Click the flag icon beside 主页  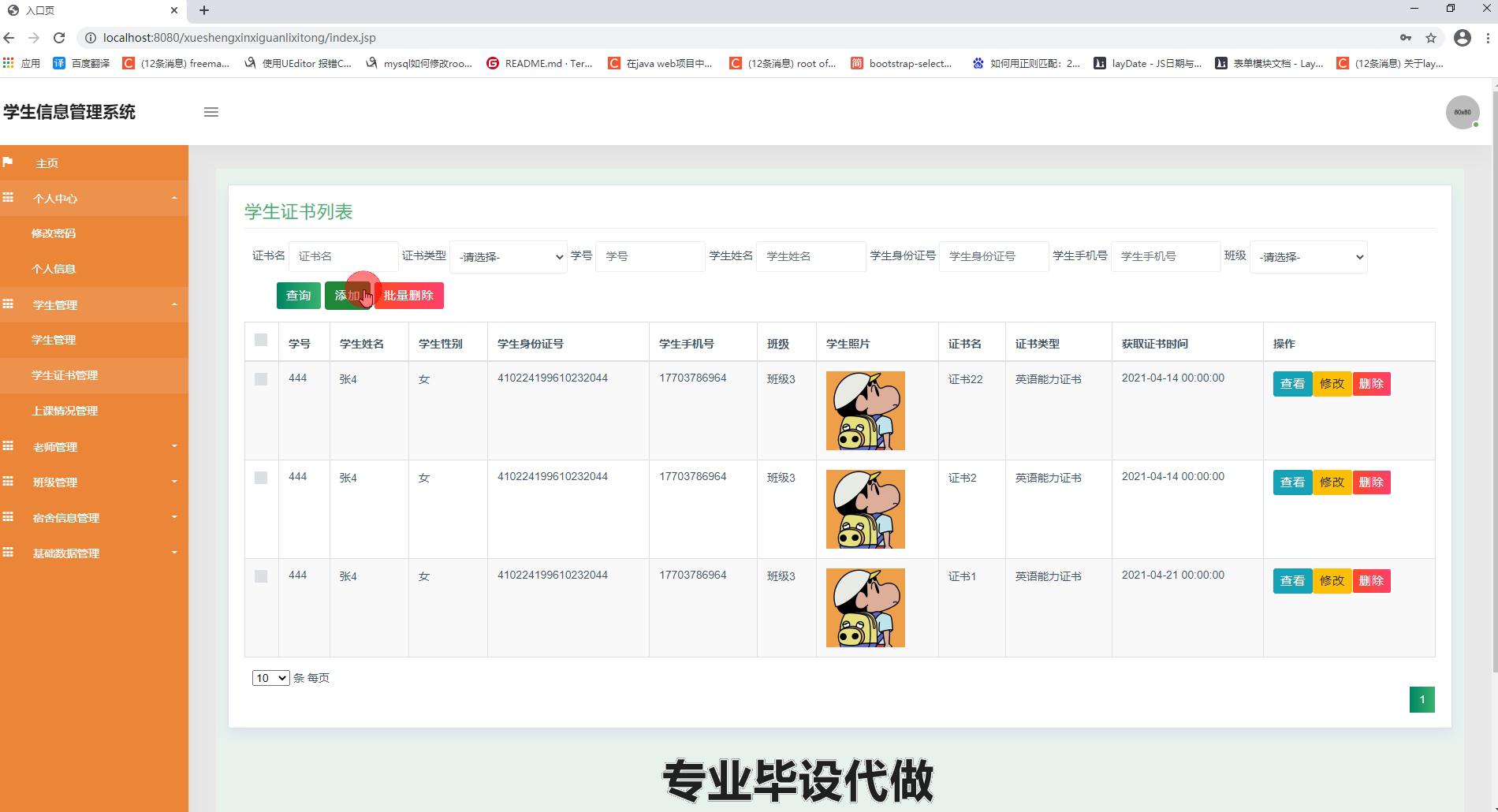tap(8, 162)
